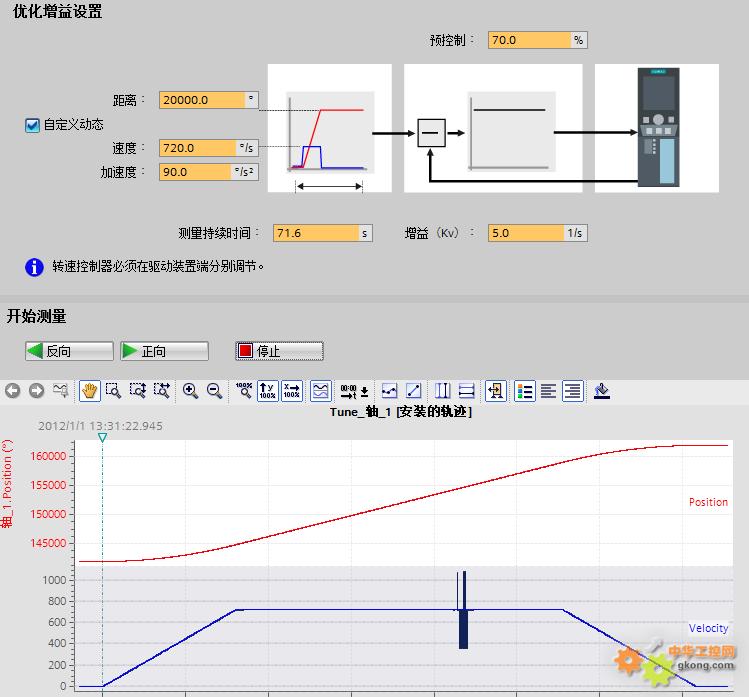Select the vertical zoom selection tool

[138, 391]
